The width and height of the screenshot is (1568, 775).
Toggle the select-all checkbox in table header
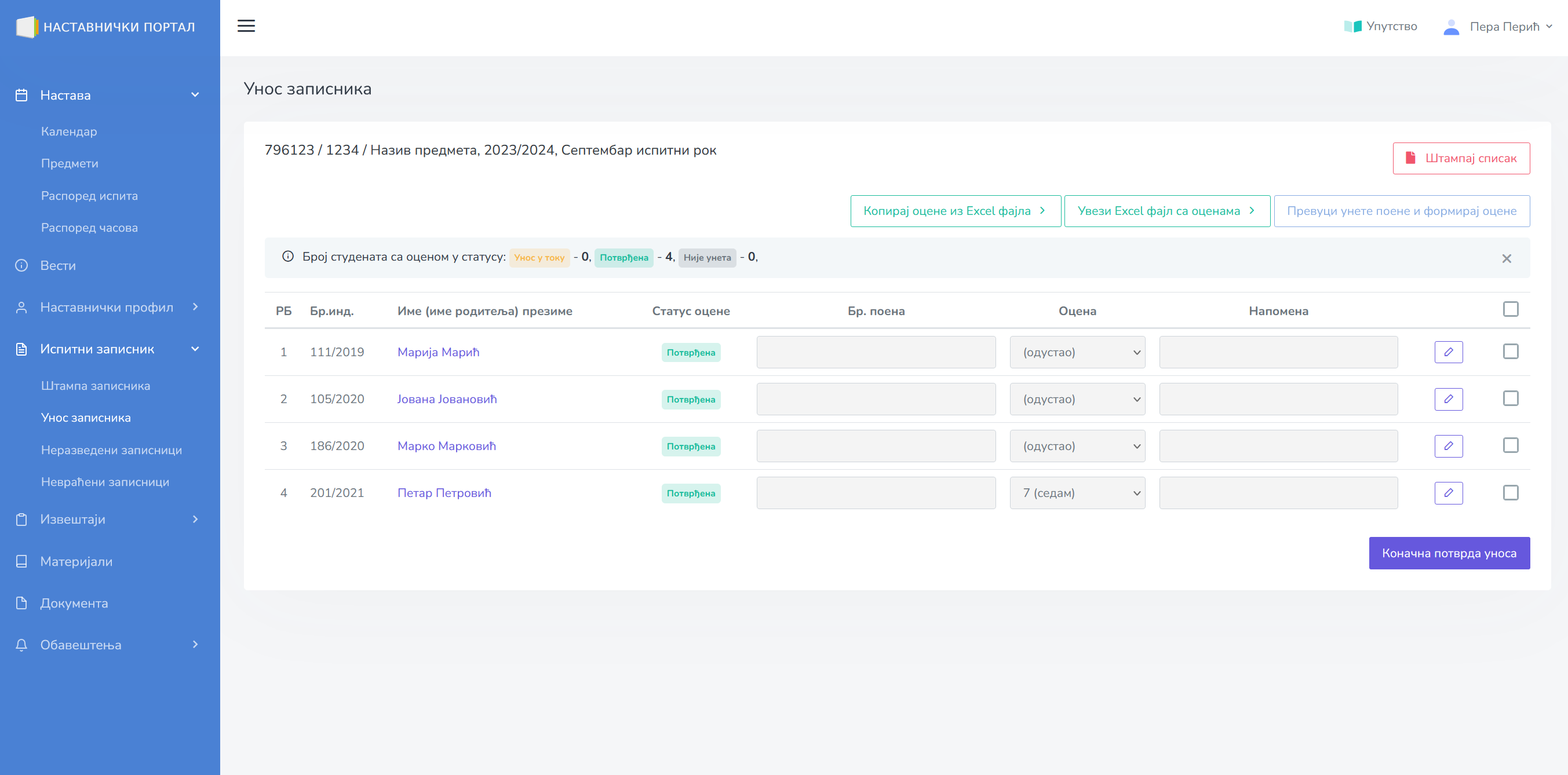[1510, 310]
